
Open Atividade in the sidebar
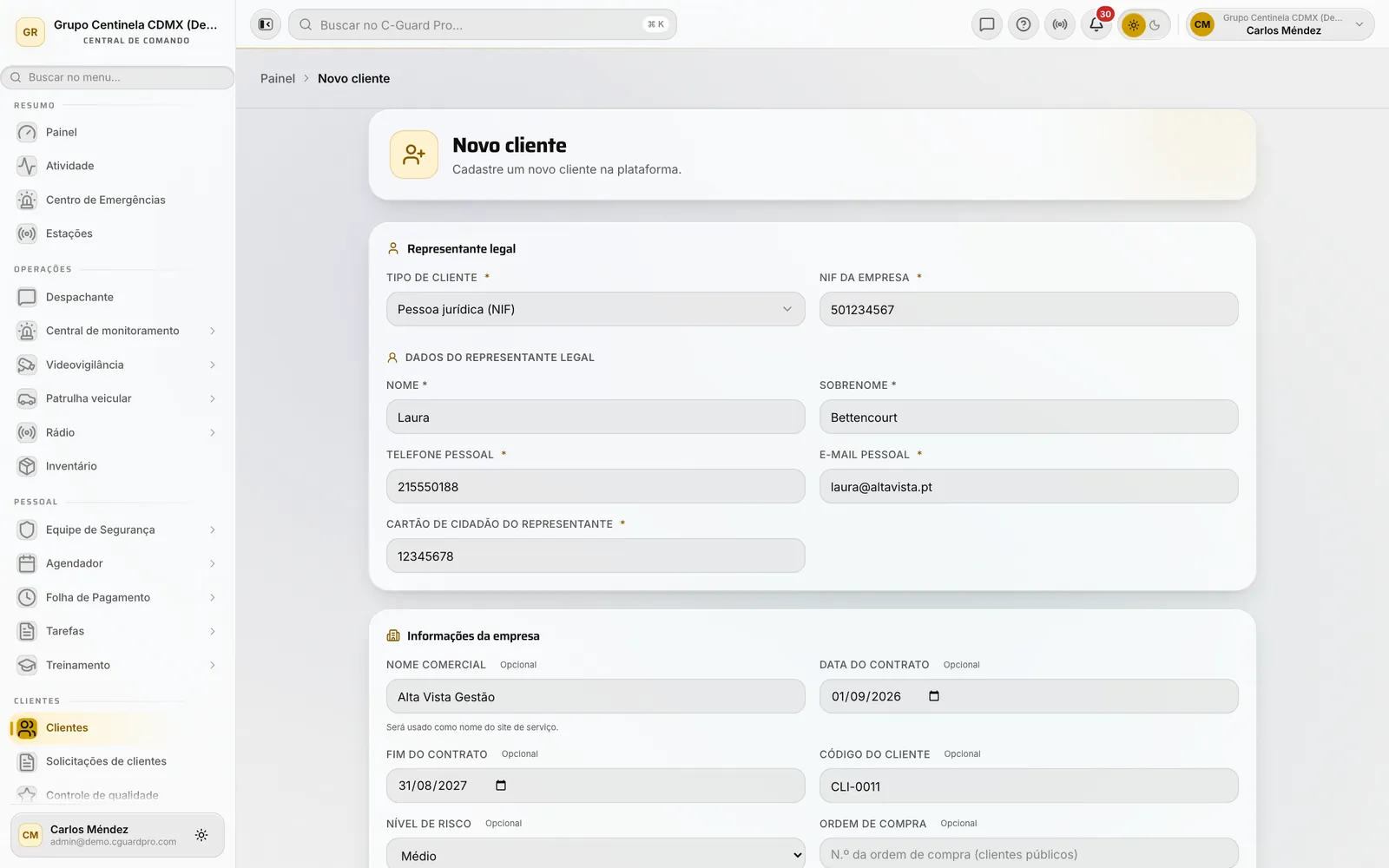pos(116,166)
